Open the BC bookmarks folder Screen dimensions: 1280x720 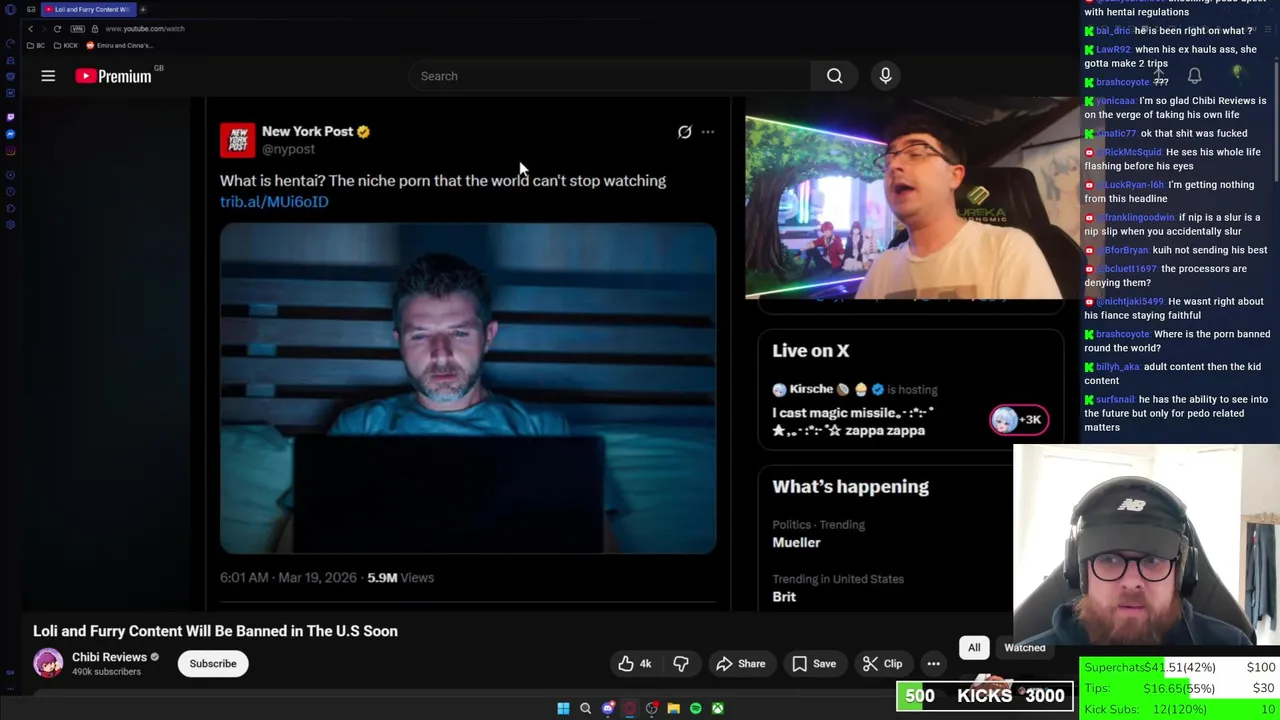(37, 46)
